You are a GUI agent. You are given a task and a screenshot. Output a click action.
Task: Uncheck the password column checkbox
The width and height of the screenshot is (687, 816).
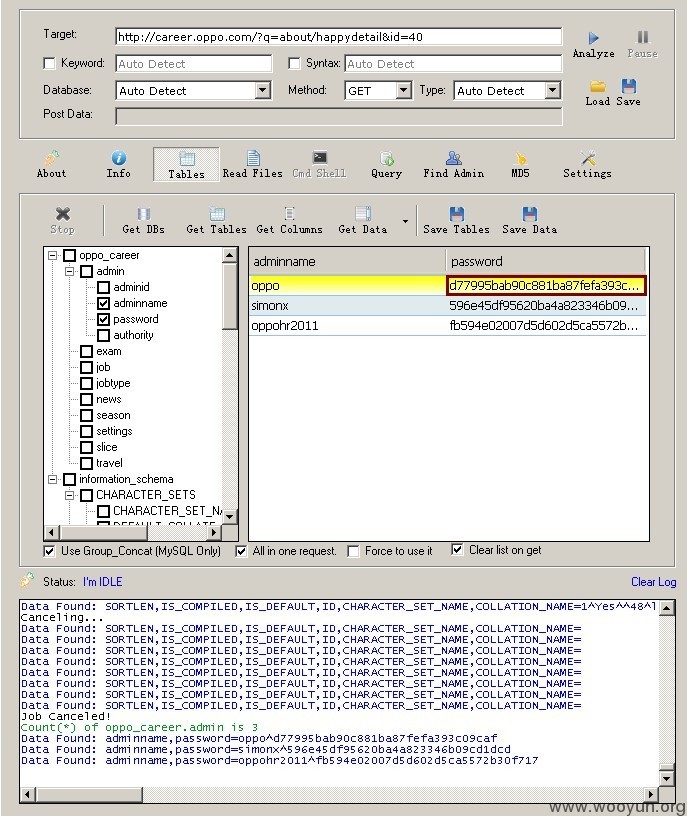click(104, 320)
